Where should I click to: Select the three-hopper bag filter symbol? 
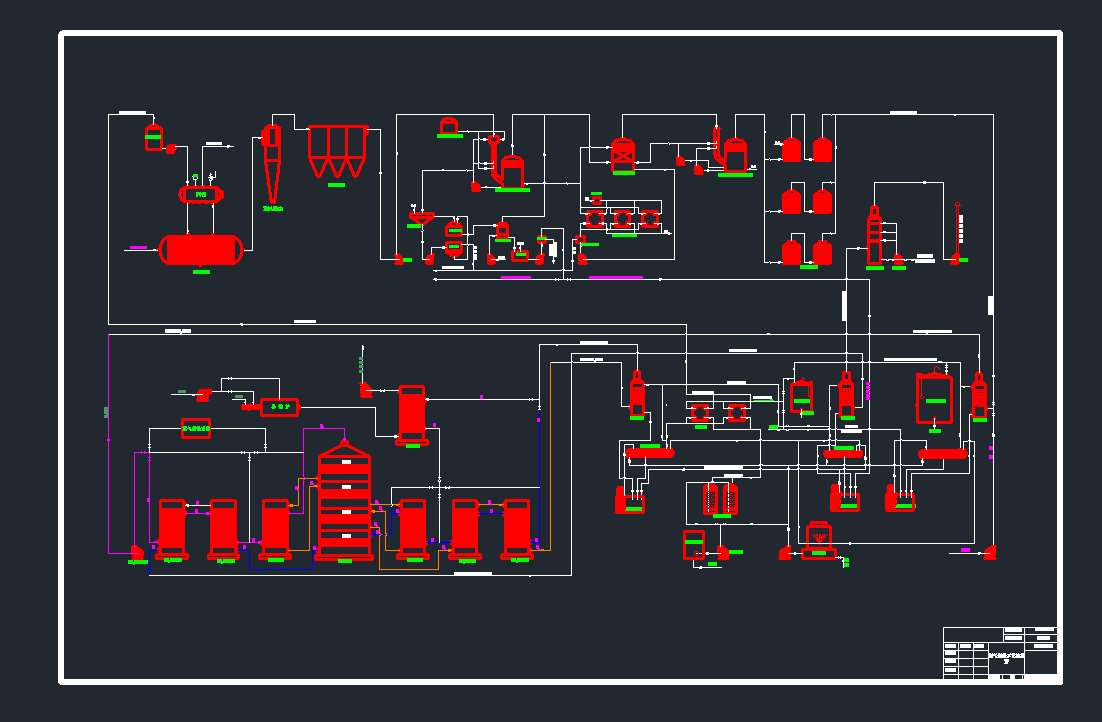pos(338,150)
